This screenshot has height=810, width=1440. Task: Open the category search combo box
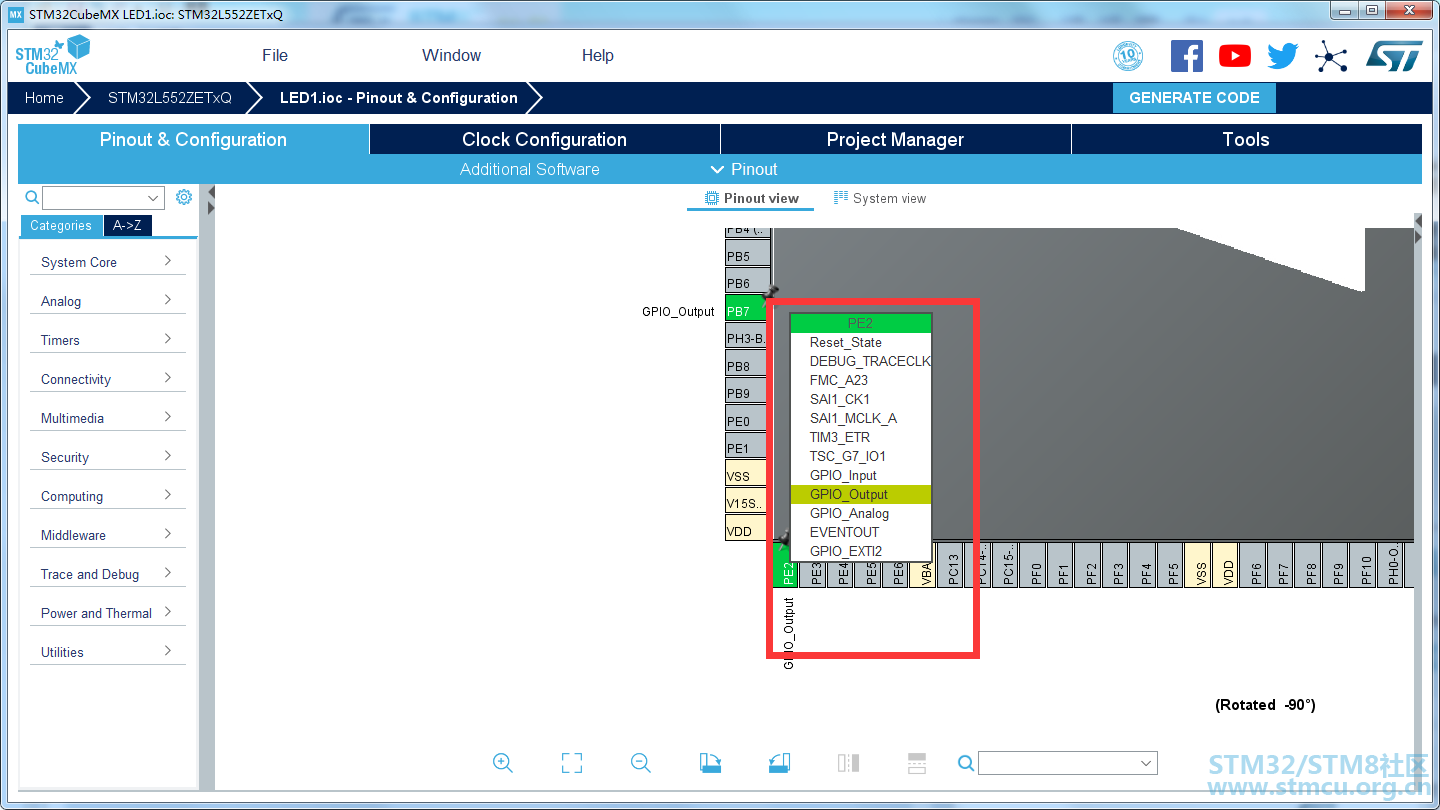click(103, 198)
